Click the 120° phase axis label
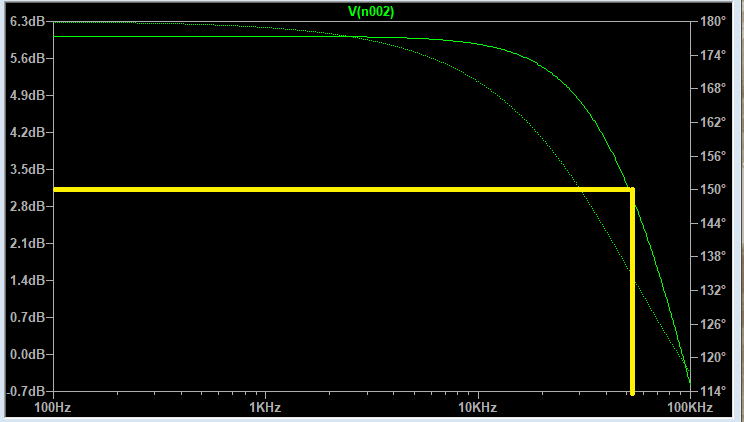This screenshot has width=744, height=422. click(713, 357)
